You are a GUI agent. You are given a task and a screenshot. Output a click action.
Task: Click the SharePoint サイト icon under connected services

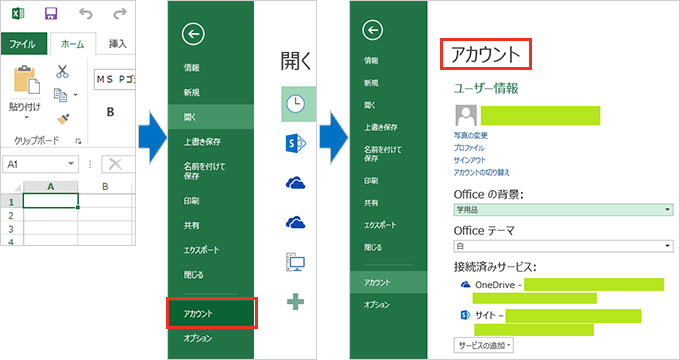(x=465, y=315)
